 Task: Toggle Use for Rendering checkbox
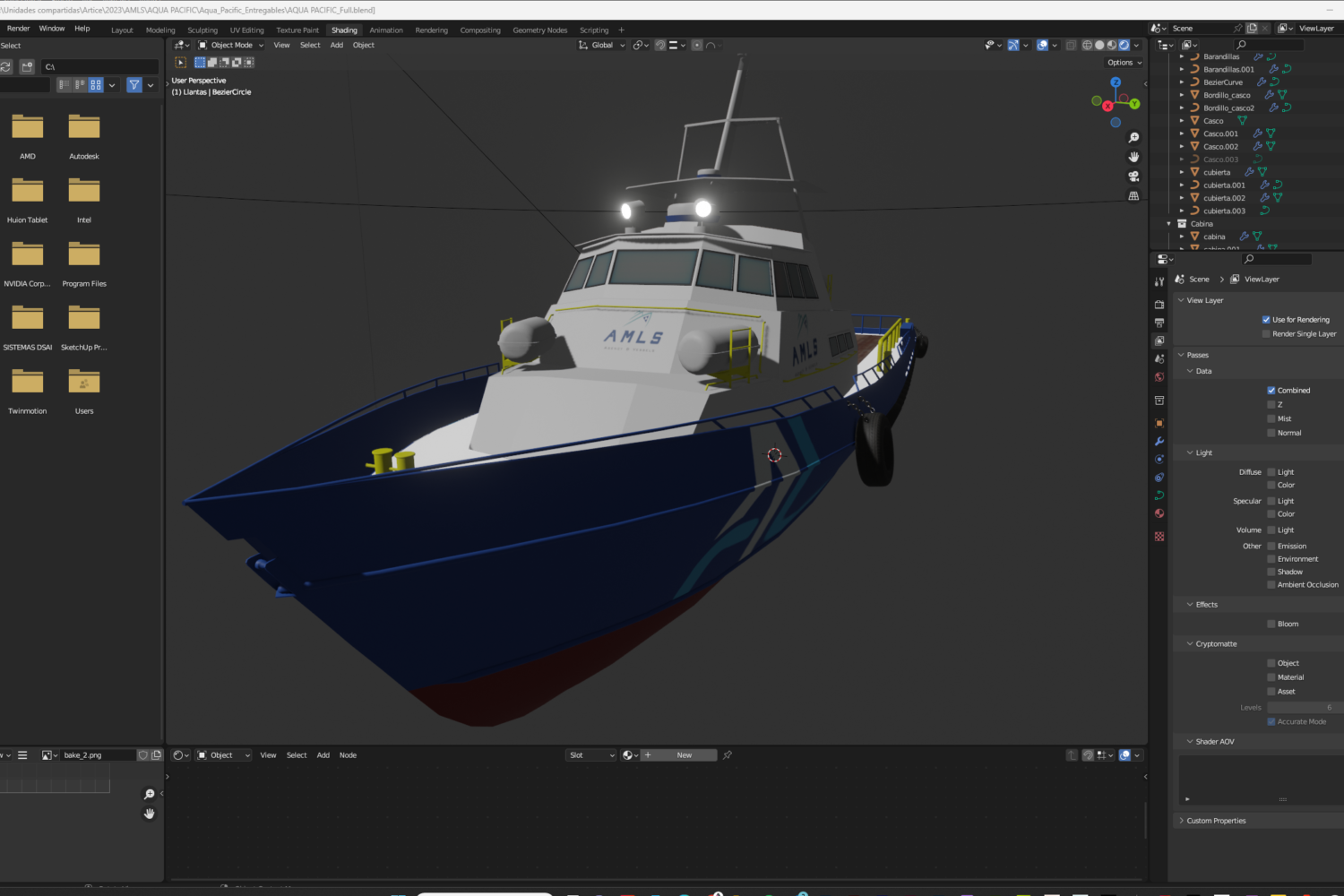tap(1266, 320)
